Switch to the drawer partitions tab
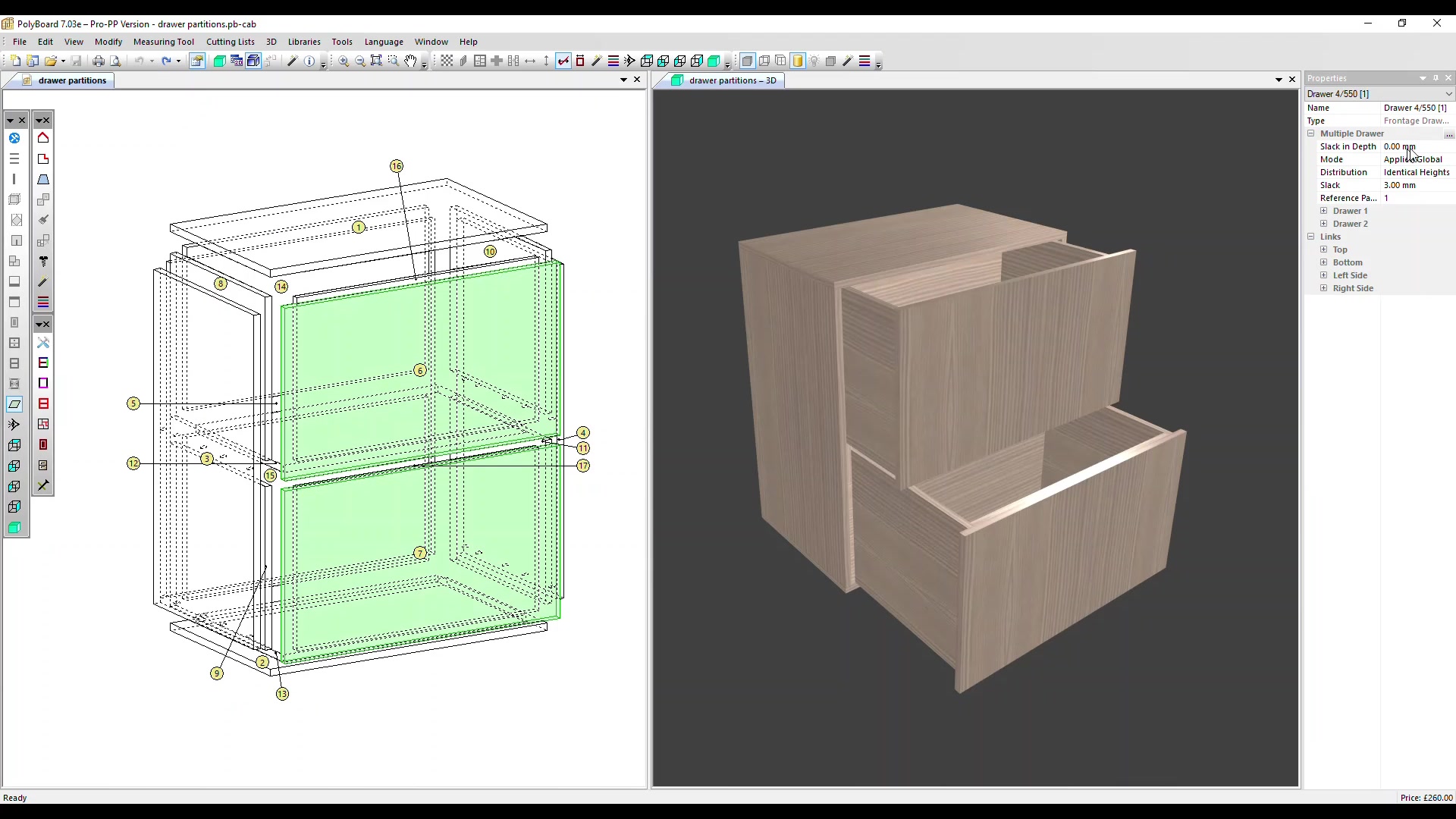The width and height of the screenshot is (1456, 819). [72, 80]
